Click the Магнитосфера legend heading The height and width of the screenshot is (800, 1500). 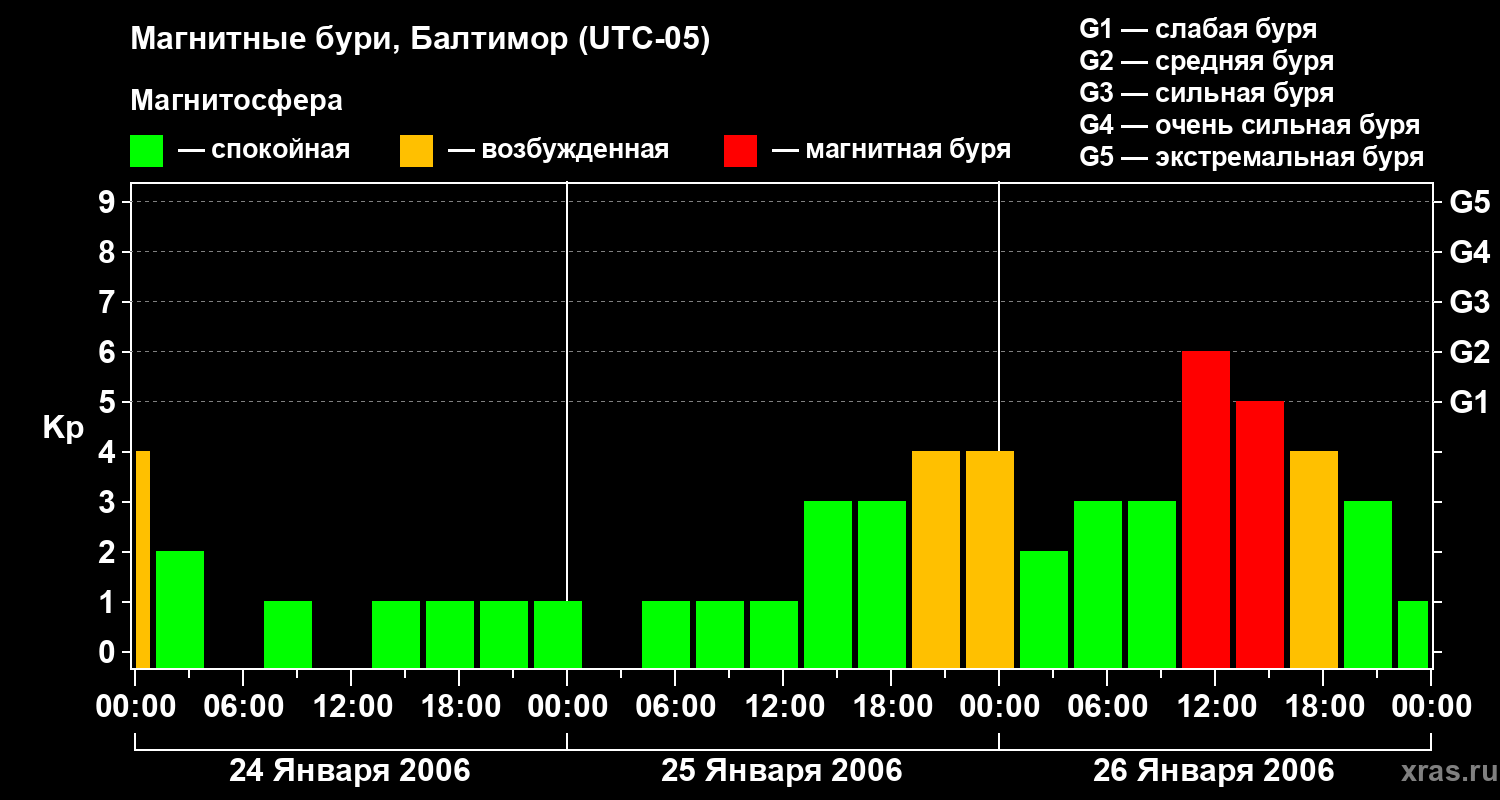237,101
